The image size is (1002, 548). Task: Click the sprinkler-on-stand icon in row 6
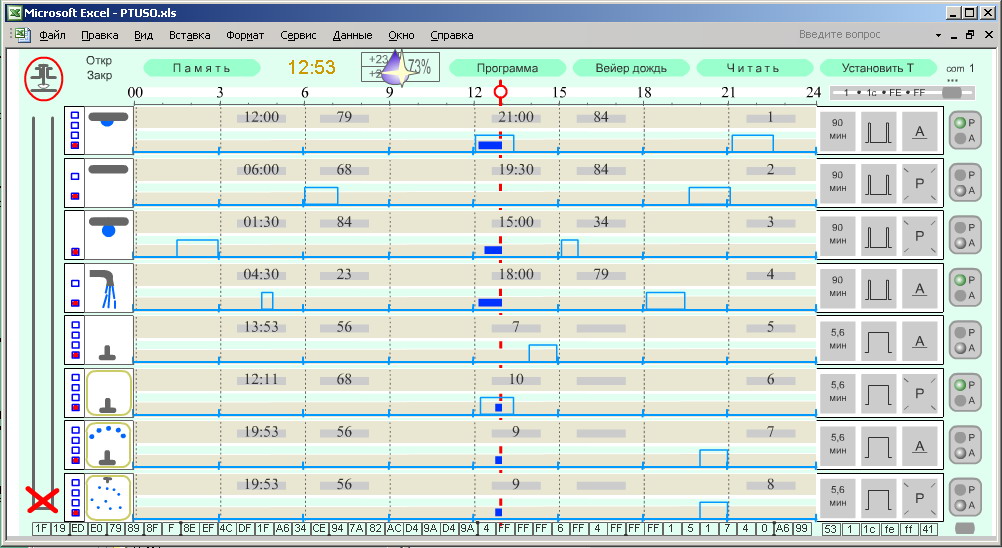(x=108, y=392)
